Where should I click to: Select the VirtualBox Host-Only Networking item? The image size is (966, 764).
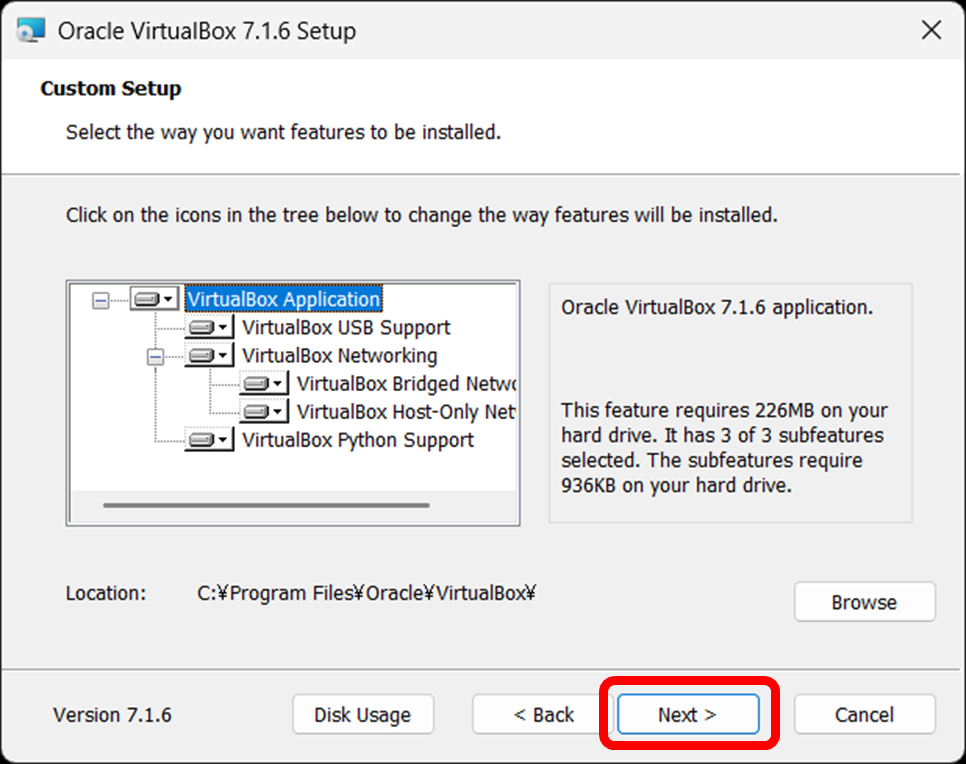(x=406, y=412)
